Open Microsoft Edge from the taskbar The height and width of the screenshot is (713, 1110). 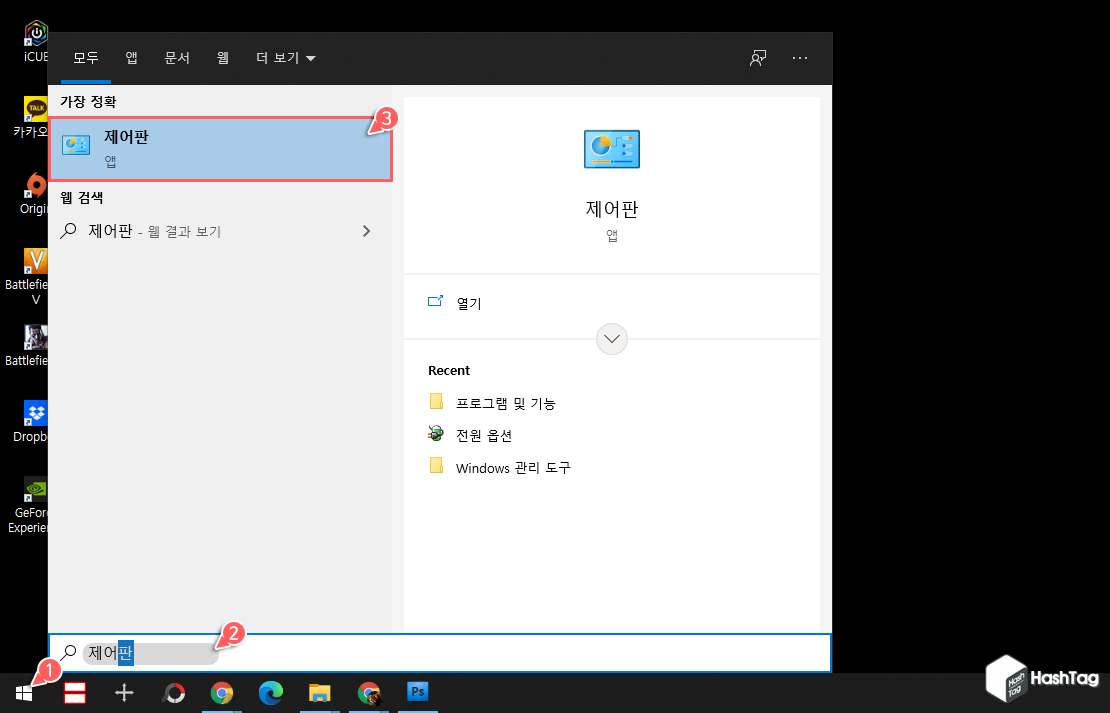coord(271,692)
